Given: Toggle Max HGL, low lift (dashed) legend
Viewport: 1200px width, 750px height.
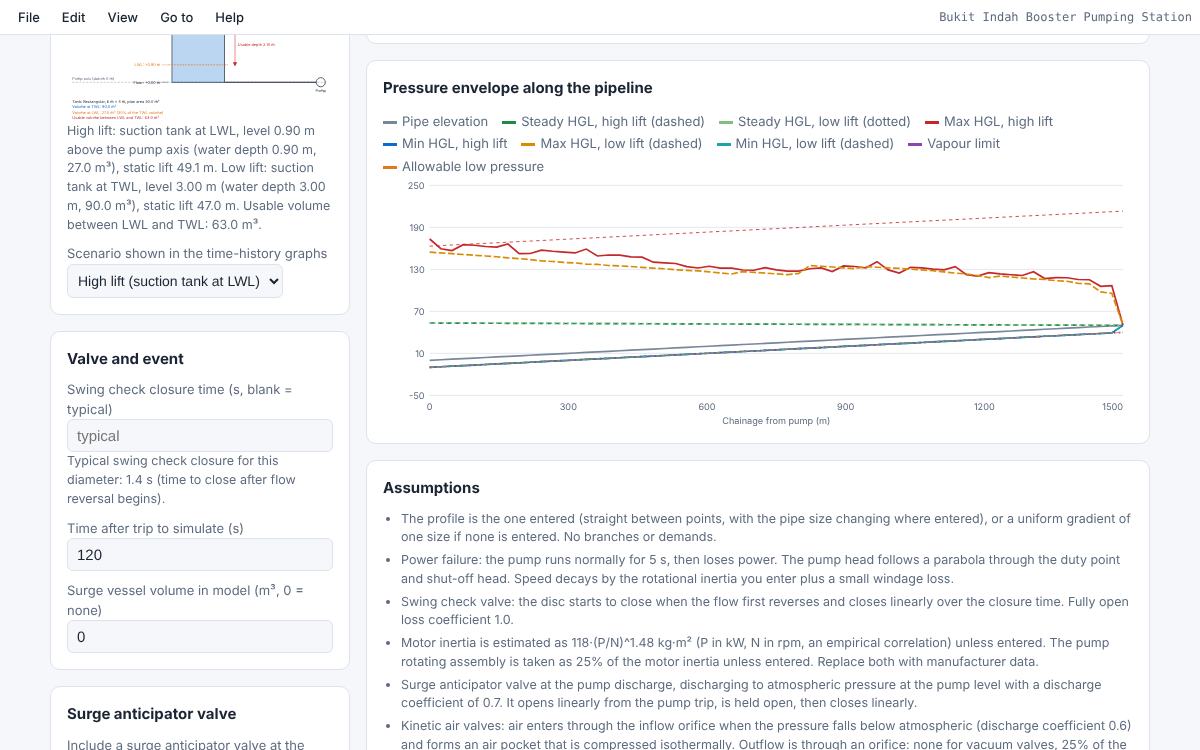Looking at the screenshot, I should [x=611, y=143].
